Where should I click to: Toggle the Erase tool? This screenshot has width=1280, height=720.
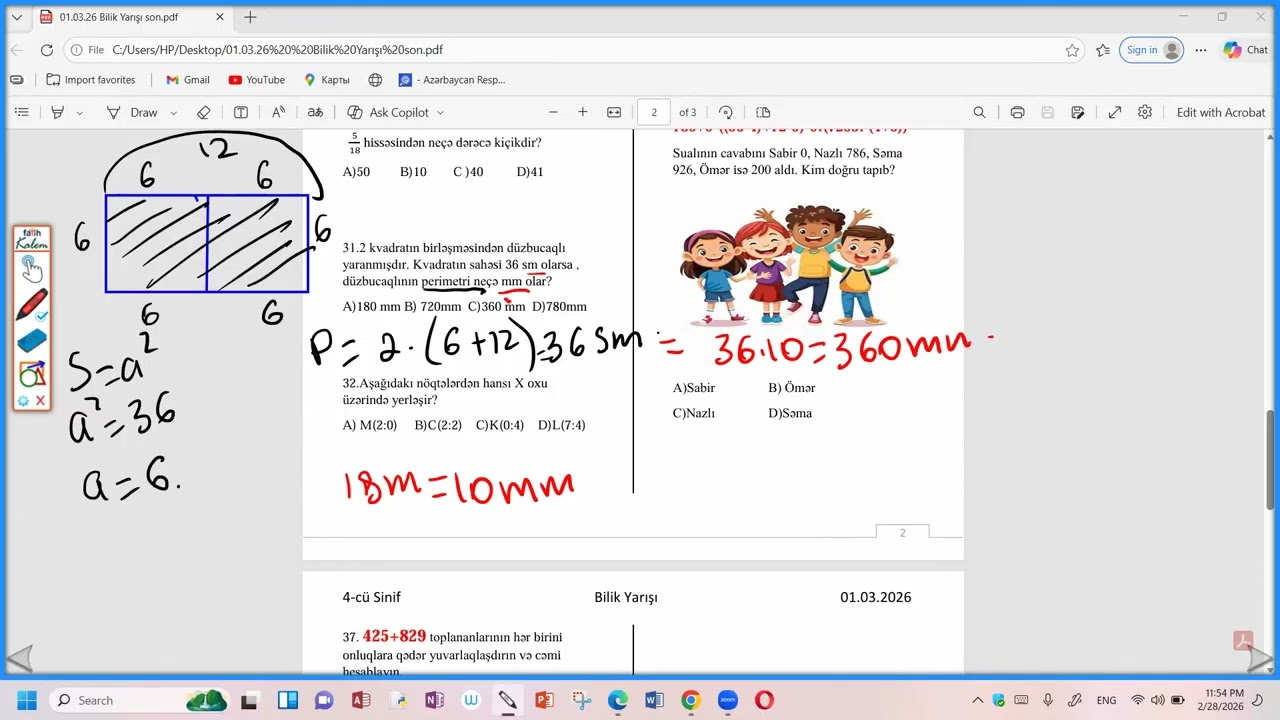pyautogui.click(x=204, y=112)
